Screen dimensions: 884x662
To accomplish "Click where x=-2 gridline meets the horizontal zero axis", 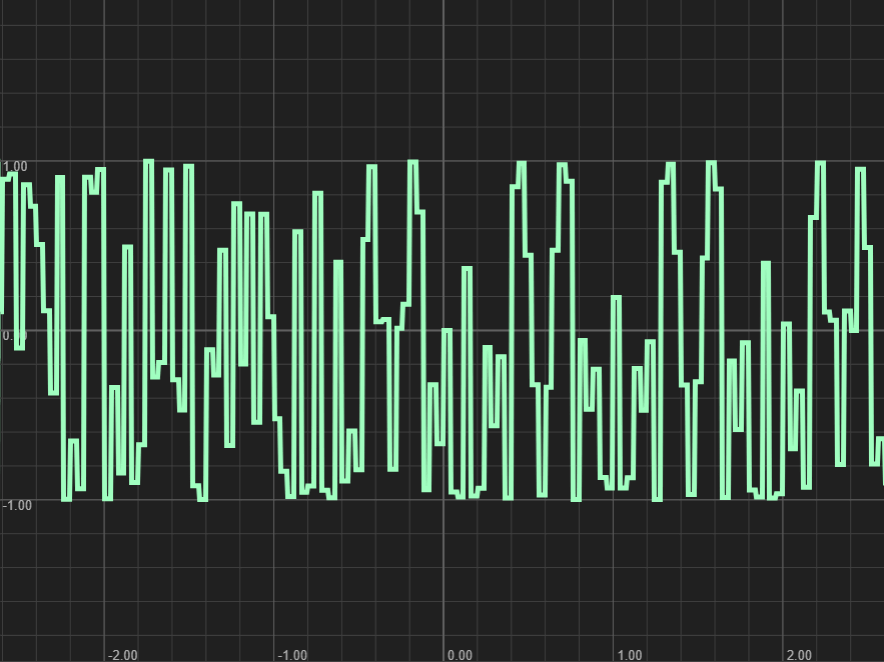I will [104, 330].
